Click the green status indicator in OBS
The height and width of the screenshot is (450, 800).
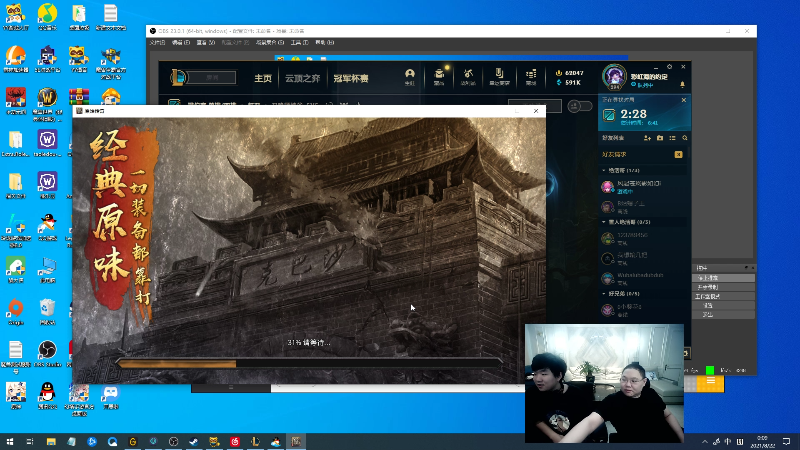point(710,370)
